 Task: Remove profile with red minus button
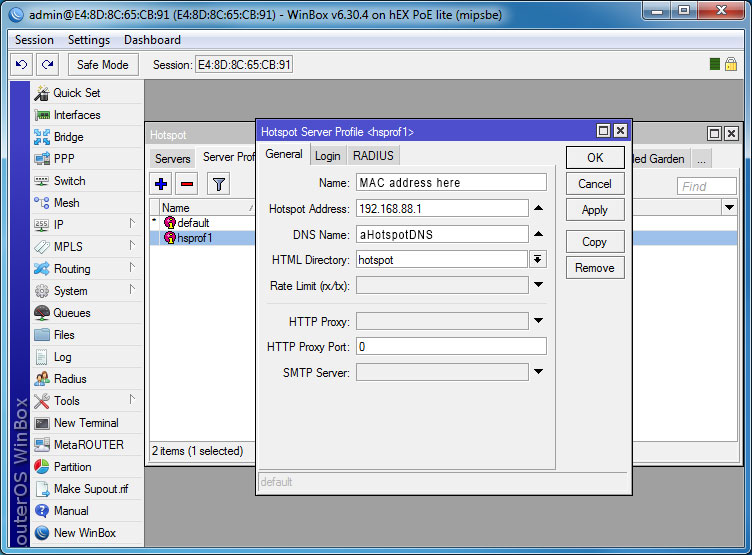pyautogui.click(x=187, y=184)
